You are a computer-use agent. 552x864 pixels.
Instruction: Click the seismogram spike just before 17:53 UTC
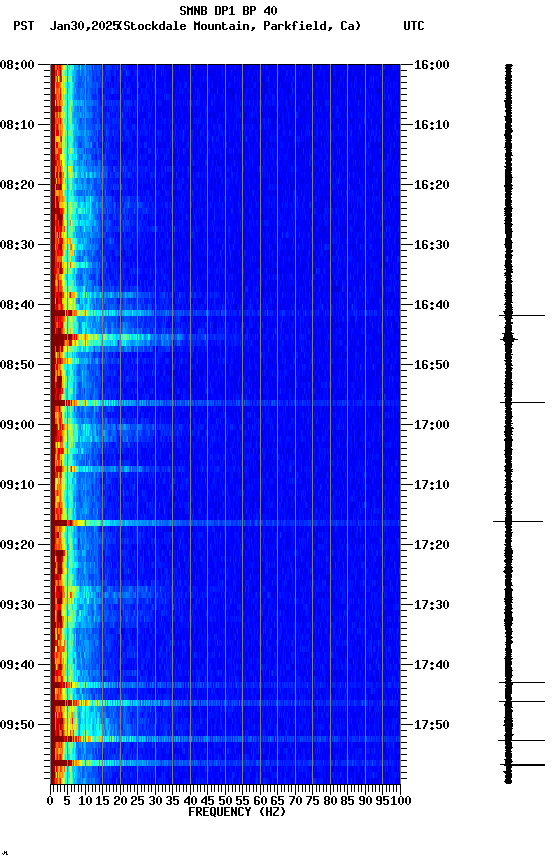(521, 741)
